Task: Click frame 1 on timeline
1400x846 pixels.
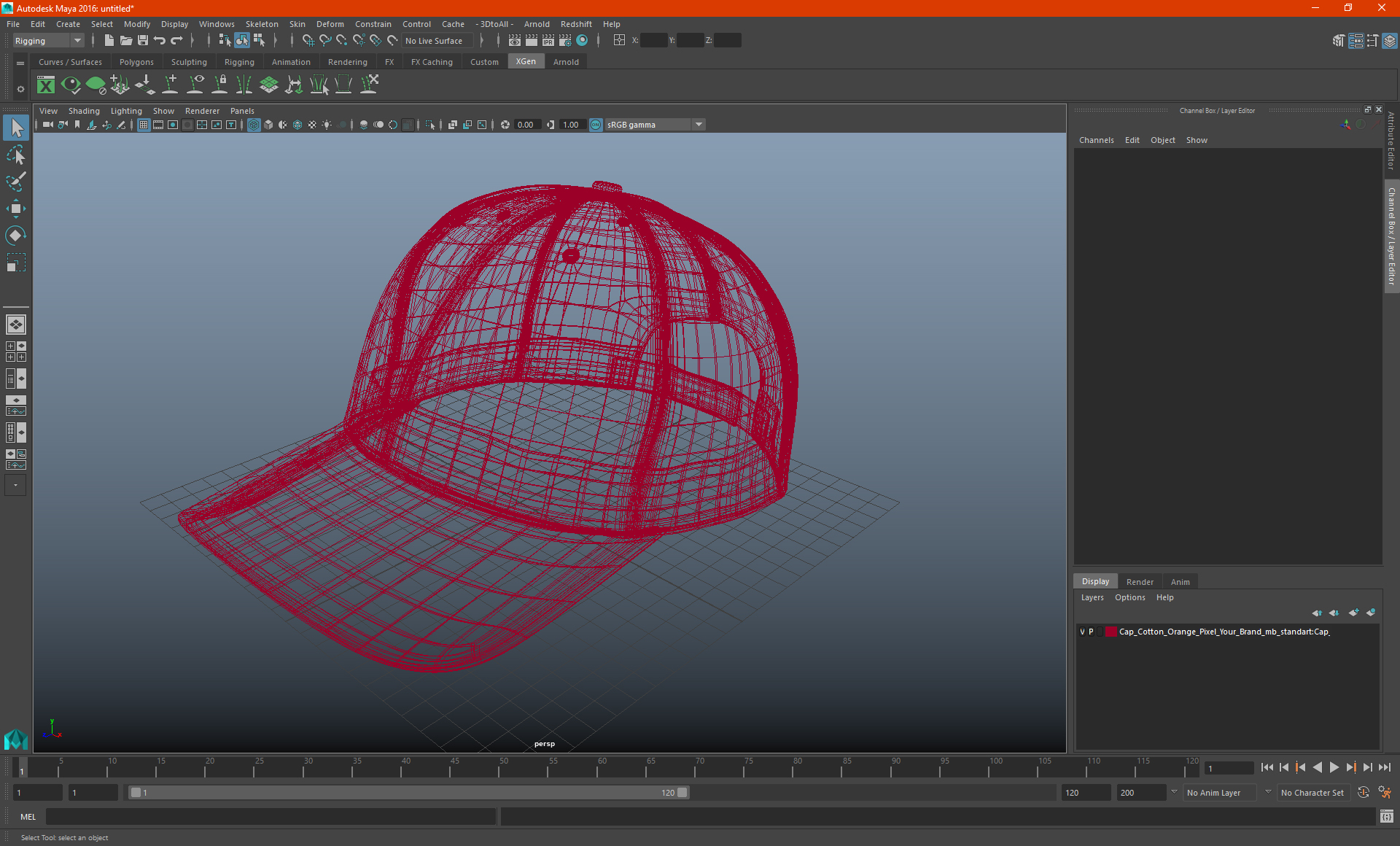Action: click(21, 768)
